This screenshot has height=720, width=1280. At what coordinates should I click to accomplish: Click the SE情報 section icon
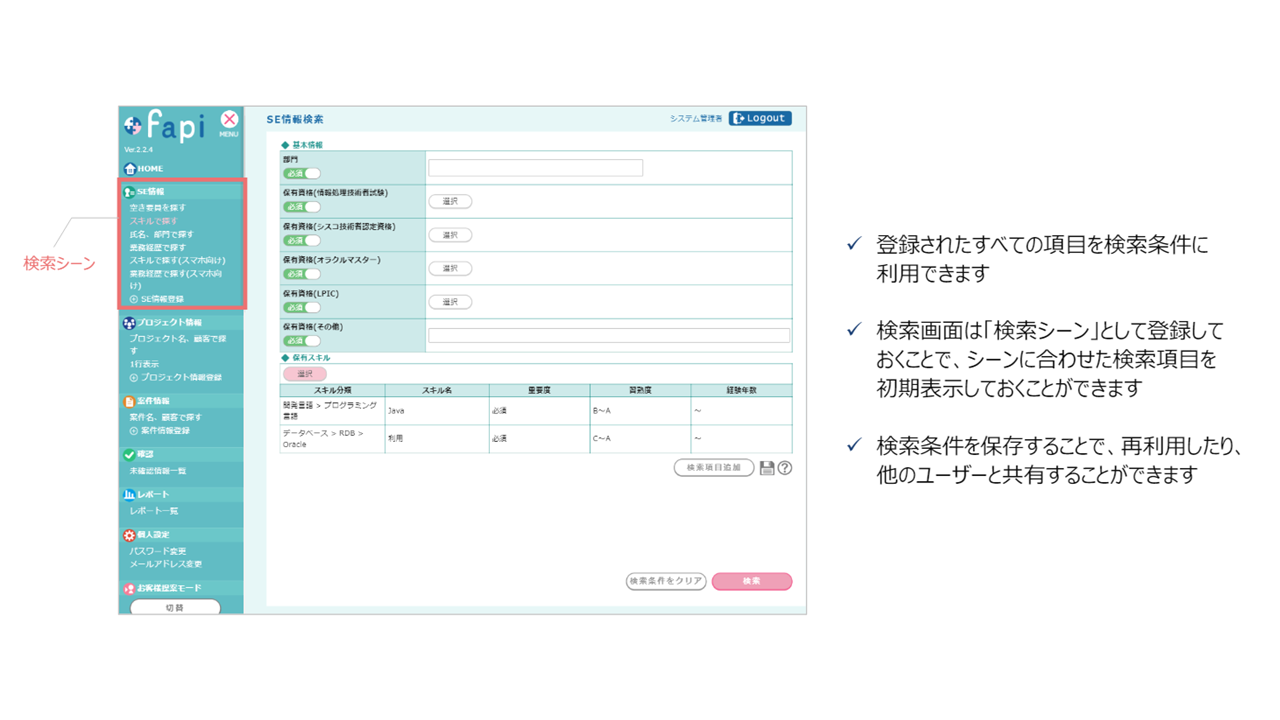pyautogui.click(x=129, y=192)
